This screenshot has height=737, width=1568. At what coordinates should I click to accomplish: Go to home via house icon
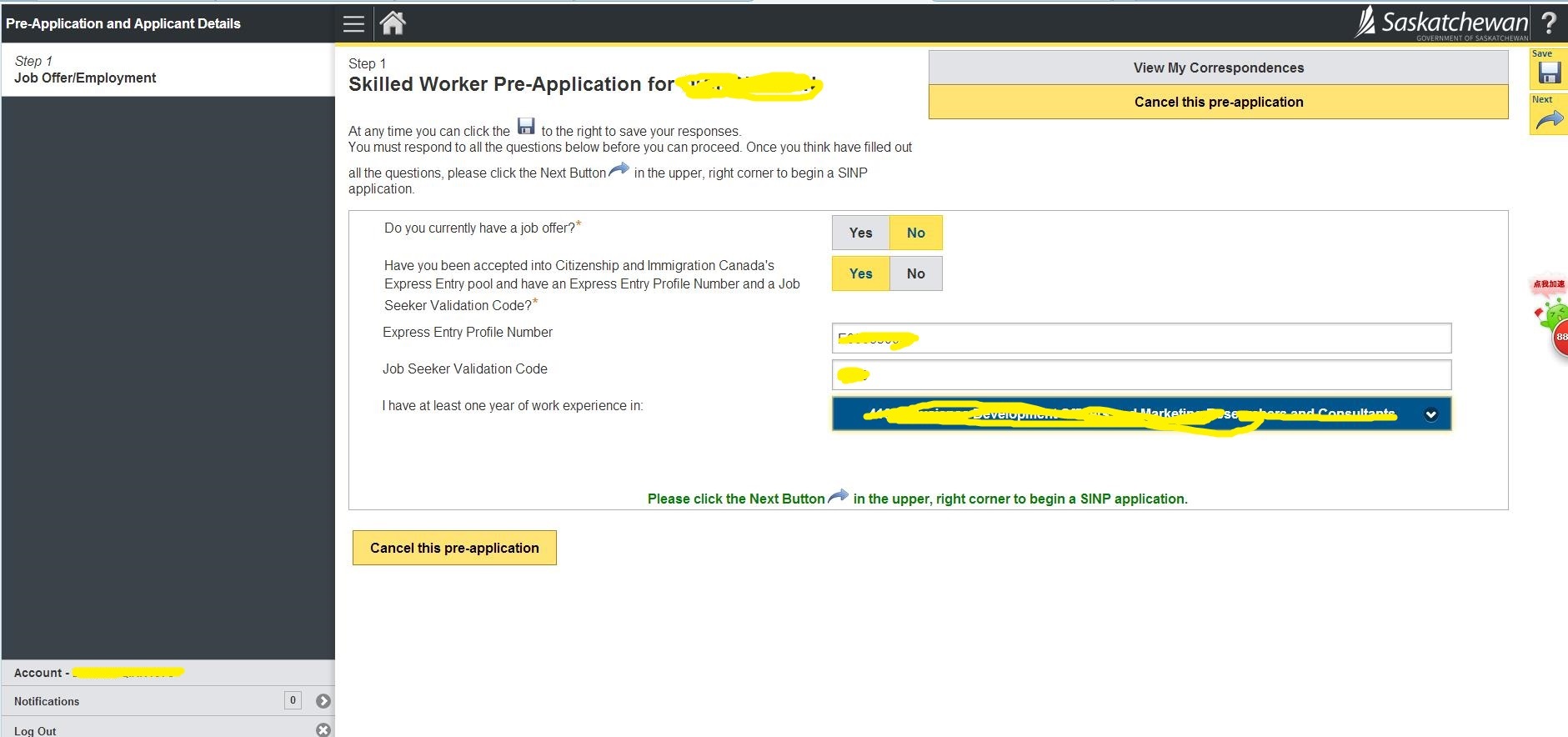393,23
